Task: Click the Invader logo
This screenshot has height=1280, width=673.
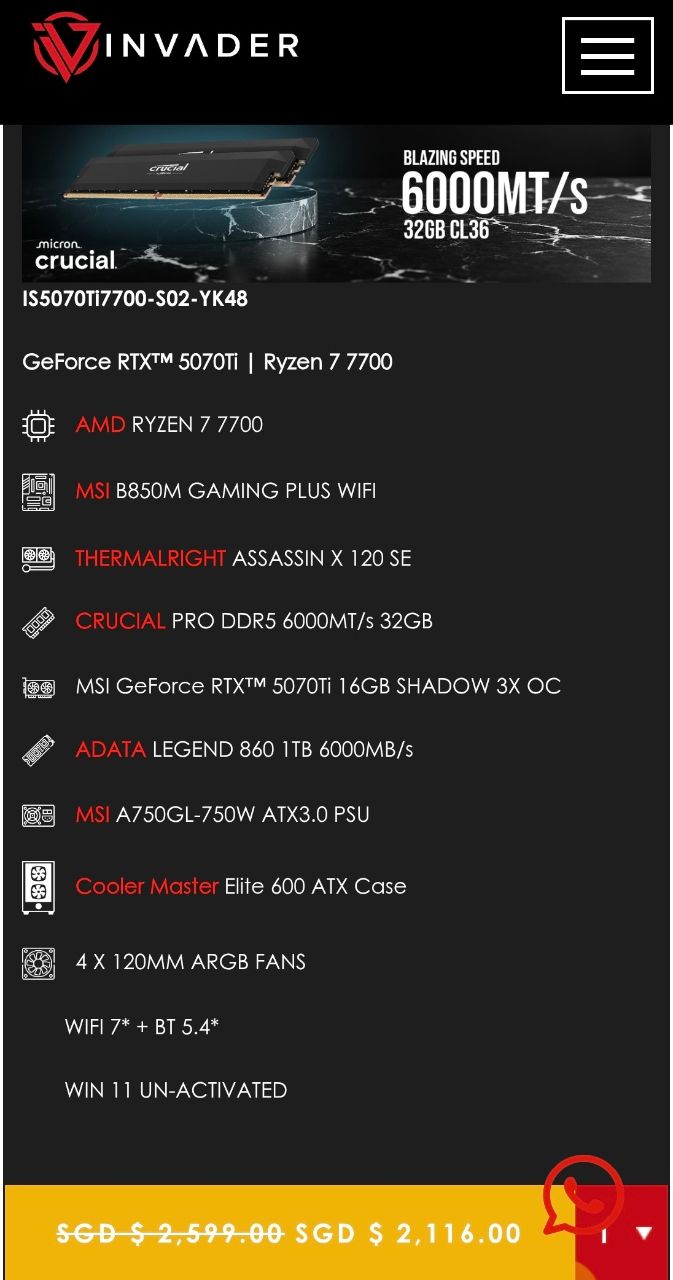Action: click(x=165, y=46)
